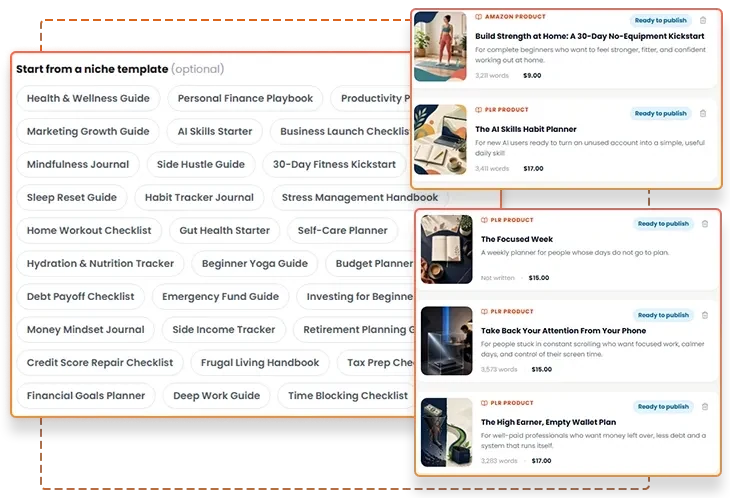Click the Amazon Product book icon
The width and height of the screenshot is (730, 498).
tap(478, 17)
